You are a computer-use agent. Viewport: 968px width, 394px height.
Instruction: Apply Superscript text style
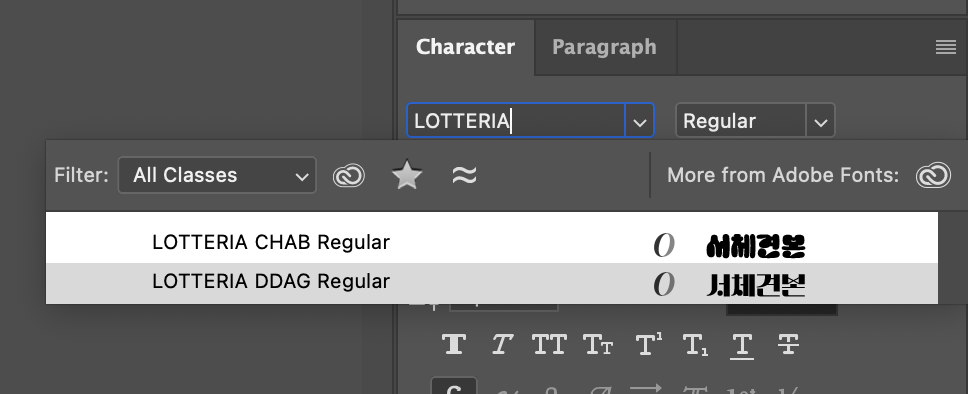648,345
